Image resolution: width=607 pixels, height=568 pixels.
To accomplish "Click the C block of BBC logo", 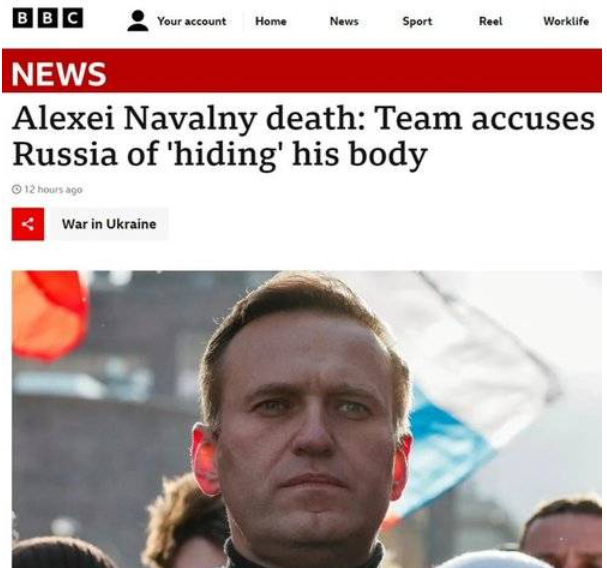I will pyautogui.click(x=73, y=18).
